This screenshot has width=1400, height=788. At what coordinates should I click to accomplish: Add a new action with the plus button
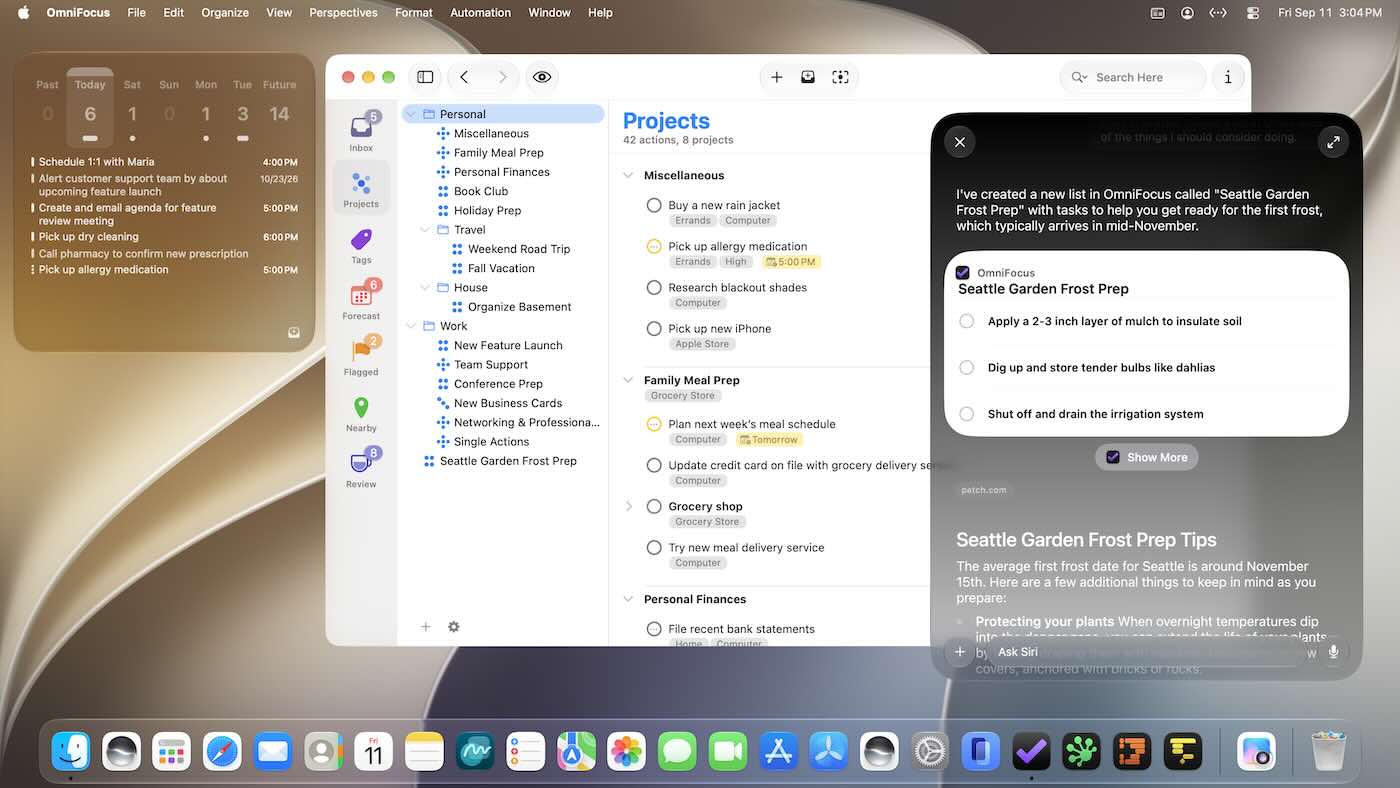point(776,77)
